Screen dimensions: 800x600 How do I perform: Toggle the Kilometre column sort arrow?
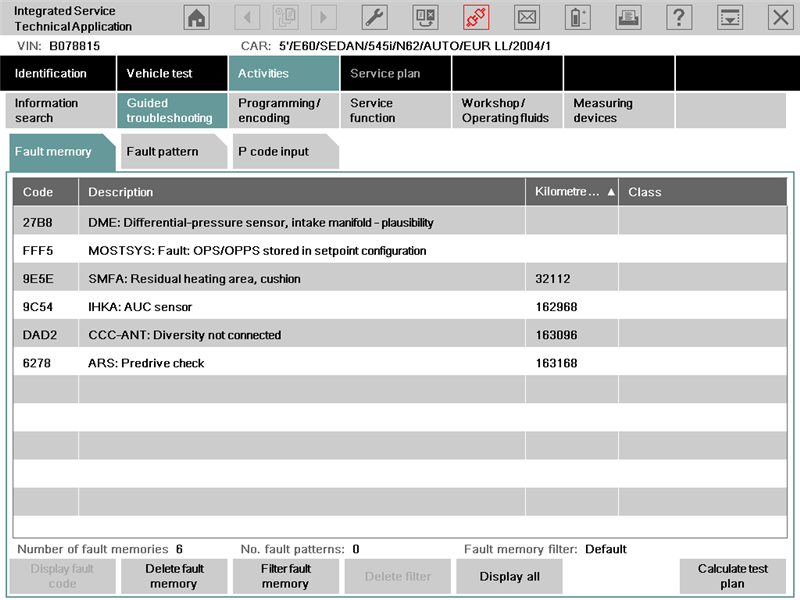click(x=611, y=192)
